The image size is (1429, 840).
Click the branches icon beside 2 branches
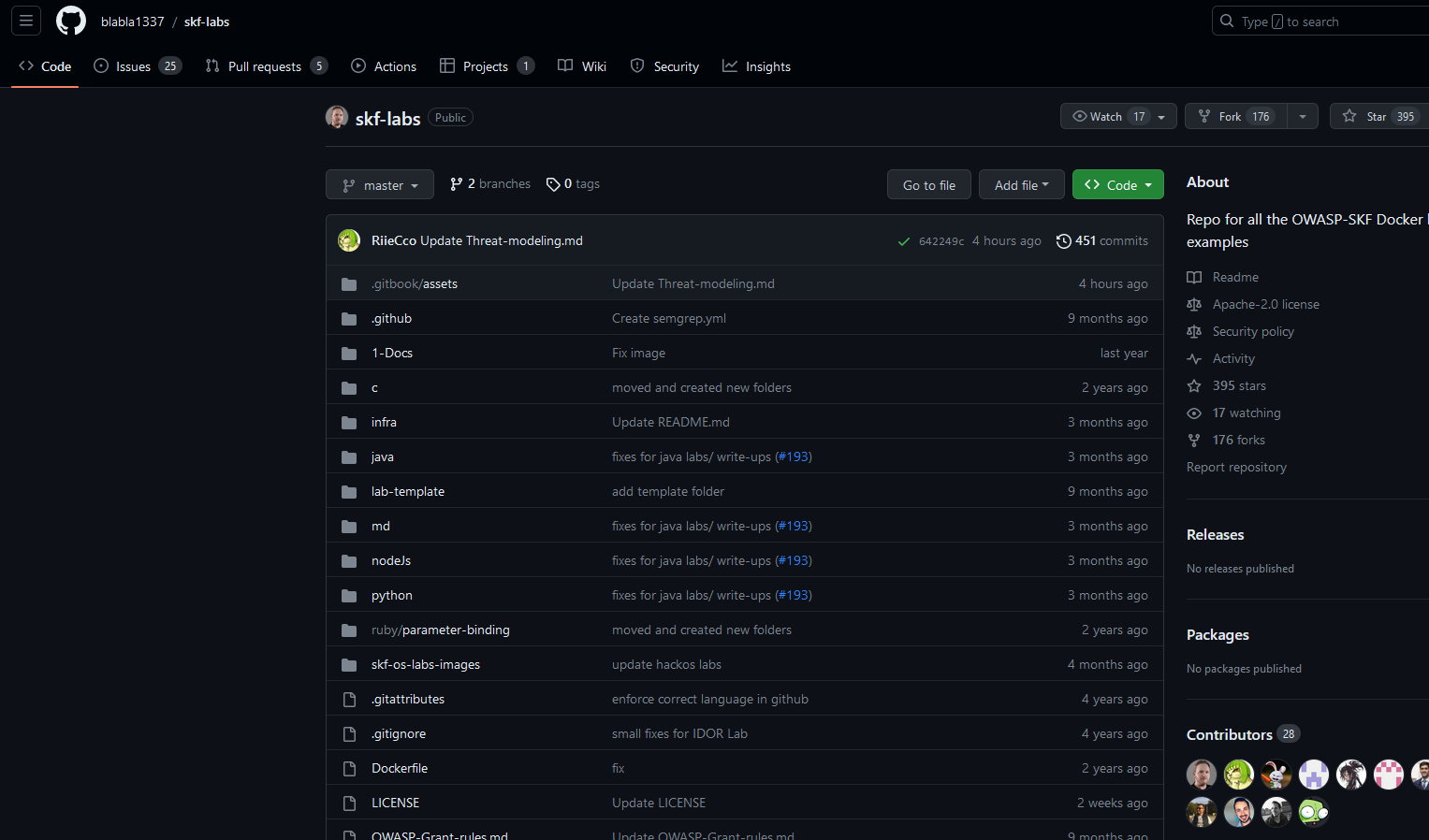point(457,184)
